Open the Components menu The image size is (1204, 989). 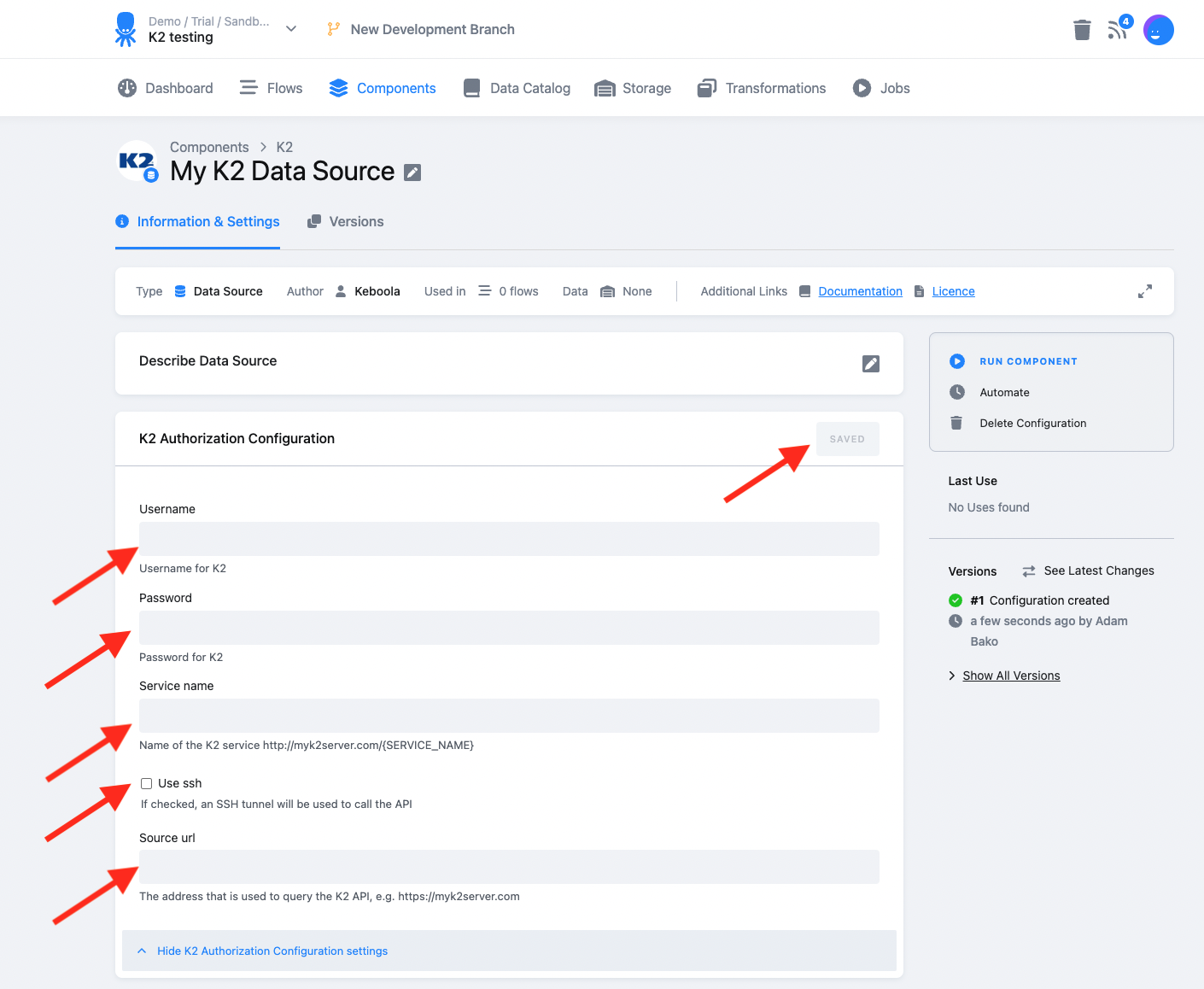point(383,88)
